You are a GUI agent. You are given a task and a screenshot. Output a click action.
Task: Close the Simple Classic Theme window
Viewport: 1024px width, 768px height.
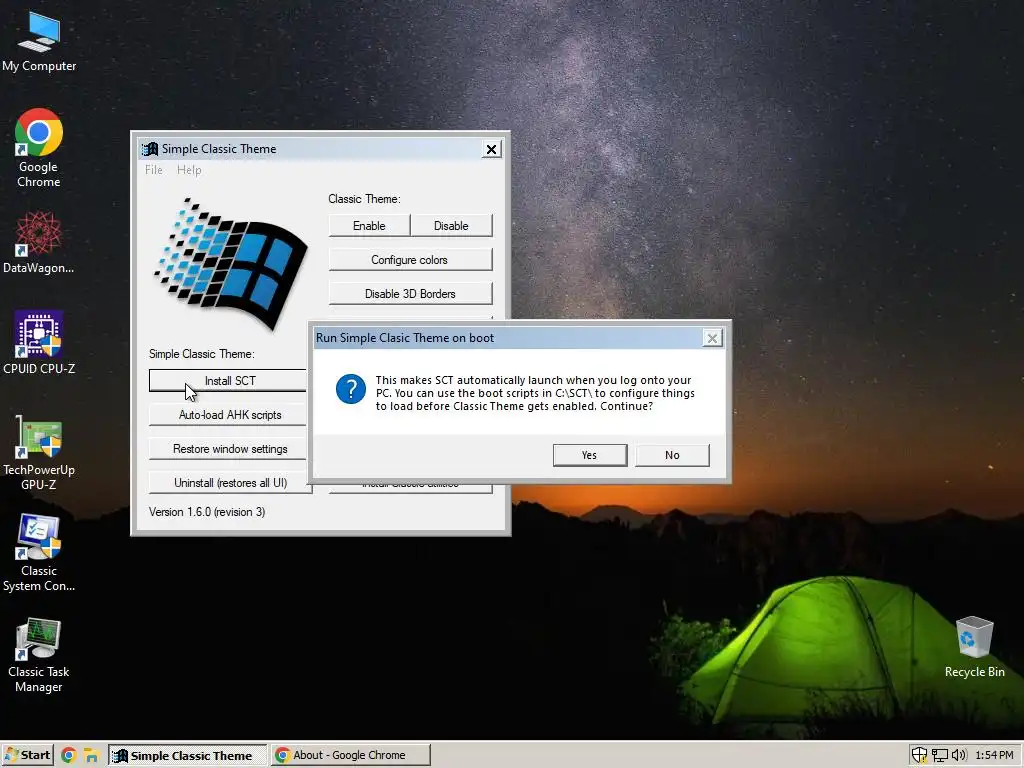coord(491,150)
